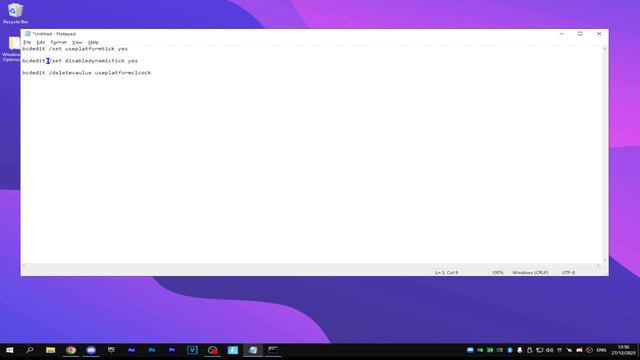The width and height of the screenshot is (640, 360).
Task: Open the Help menu in Notepad
Action: (x=93, y=42)
